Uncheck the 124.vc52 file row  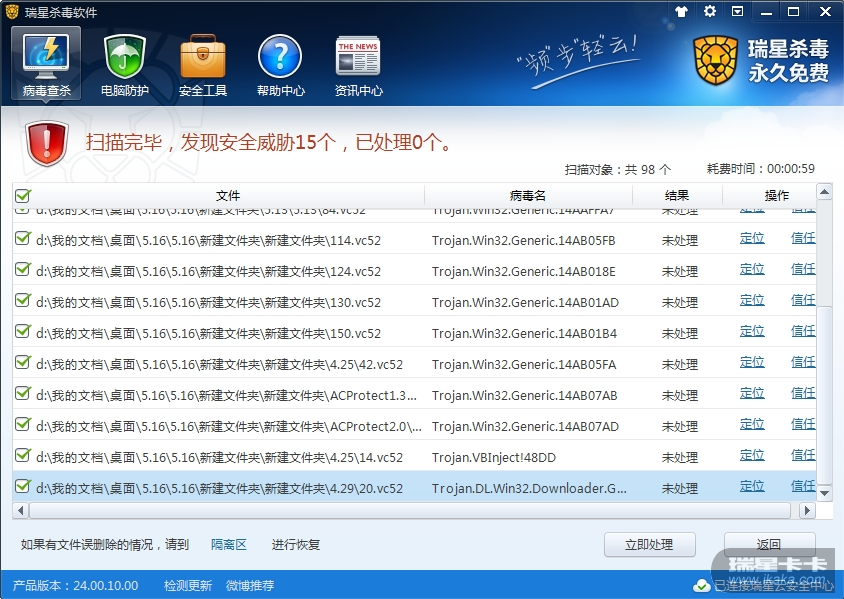pos(23,269)
